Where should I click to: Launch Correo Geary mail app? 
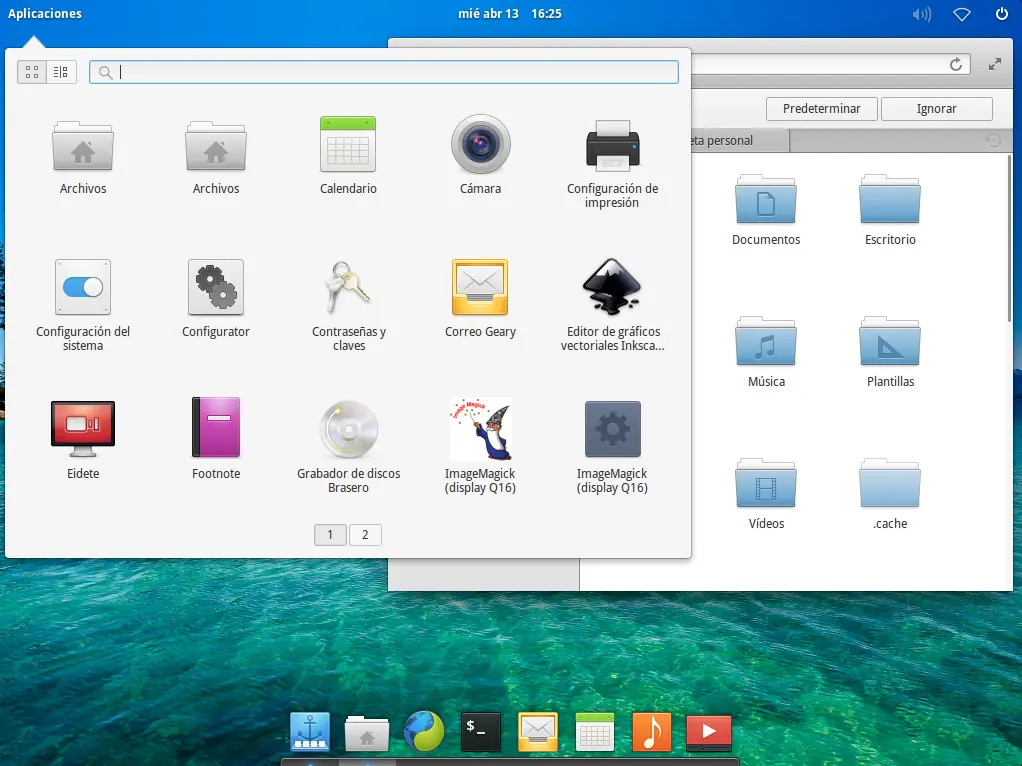pyautogui.click(x=480, y=287)
